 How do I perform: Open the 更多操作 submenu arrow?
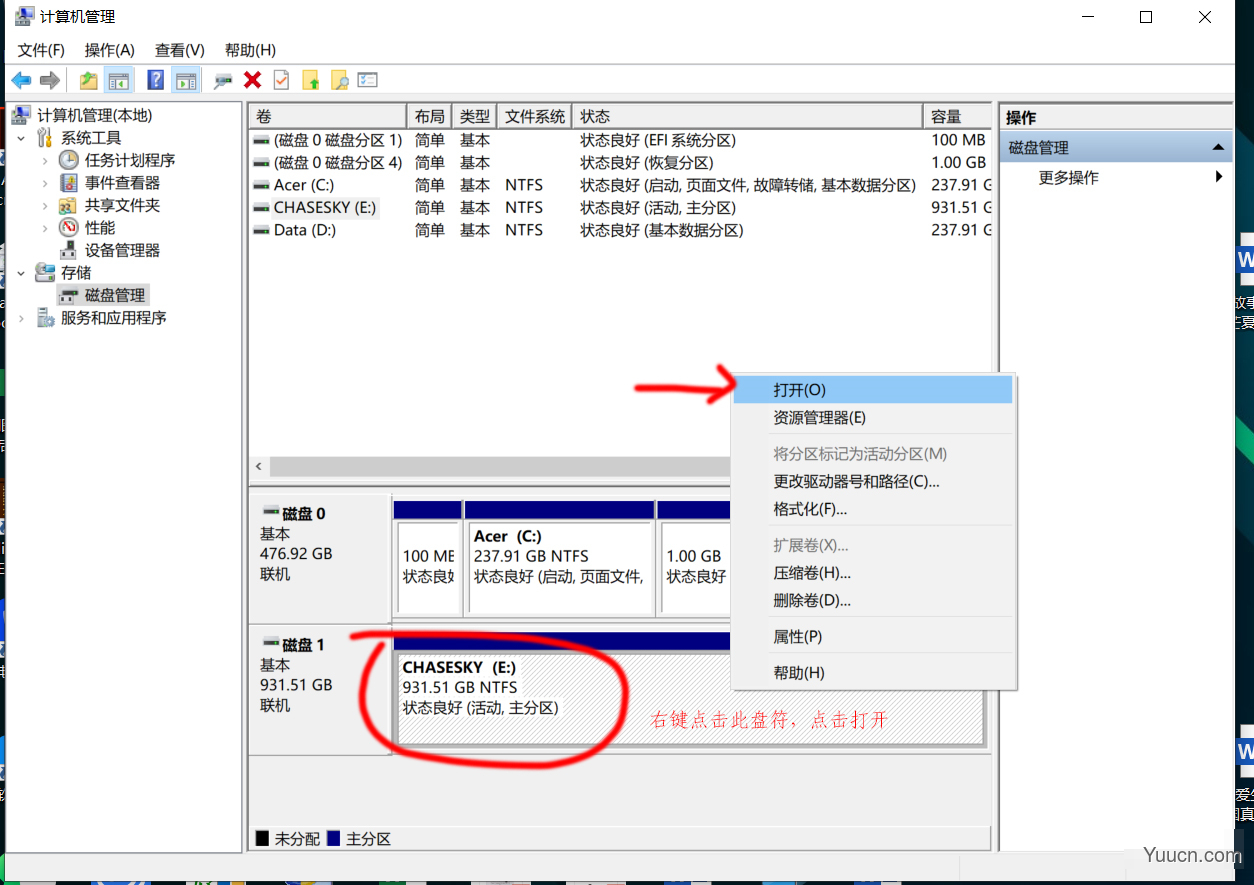click(1219, 177)
